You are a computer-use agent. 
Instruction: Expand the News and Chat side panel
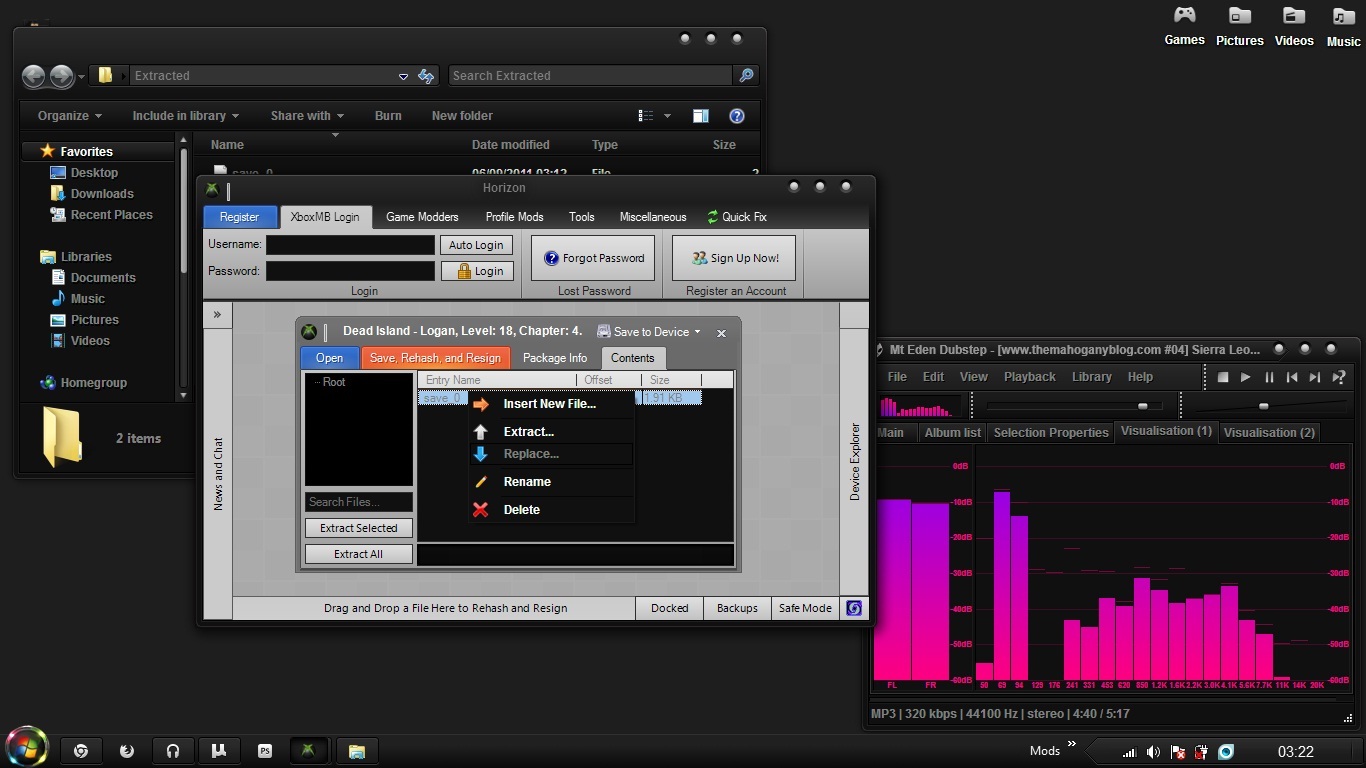coord(217,314)
